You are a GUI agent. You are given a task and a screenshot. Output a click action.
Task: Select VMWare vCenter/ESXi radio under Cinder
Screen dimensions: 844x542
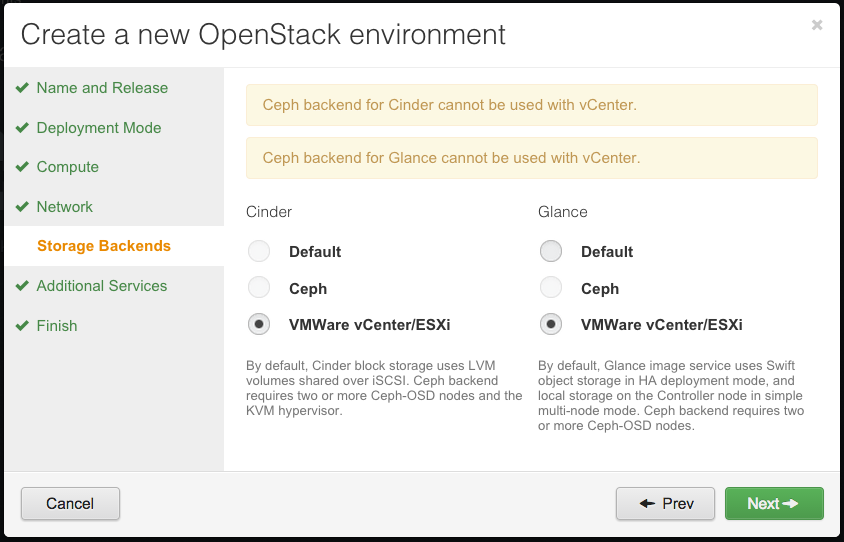pyautogui.click(x=259, y=325)
